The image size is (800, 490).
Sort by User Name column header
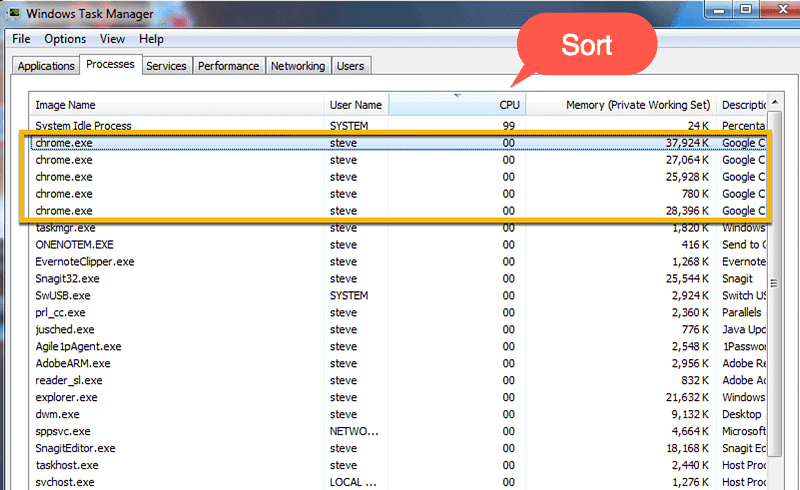356,105
